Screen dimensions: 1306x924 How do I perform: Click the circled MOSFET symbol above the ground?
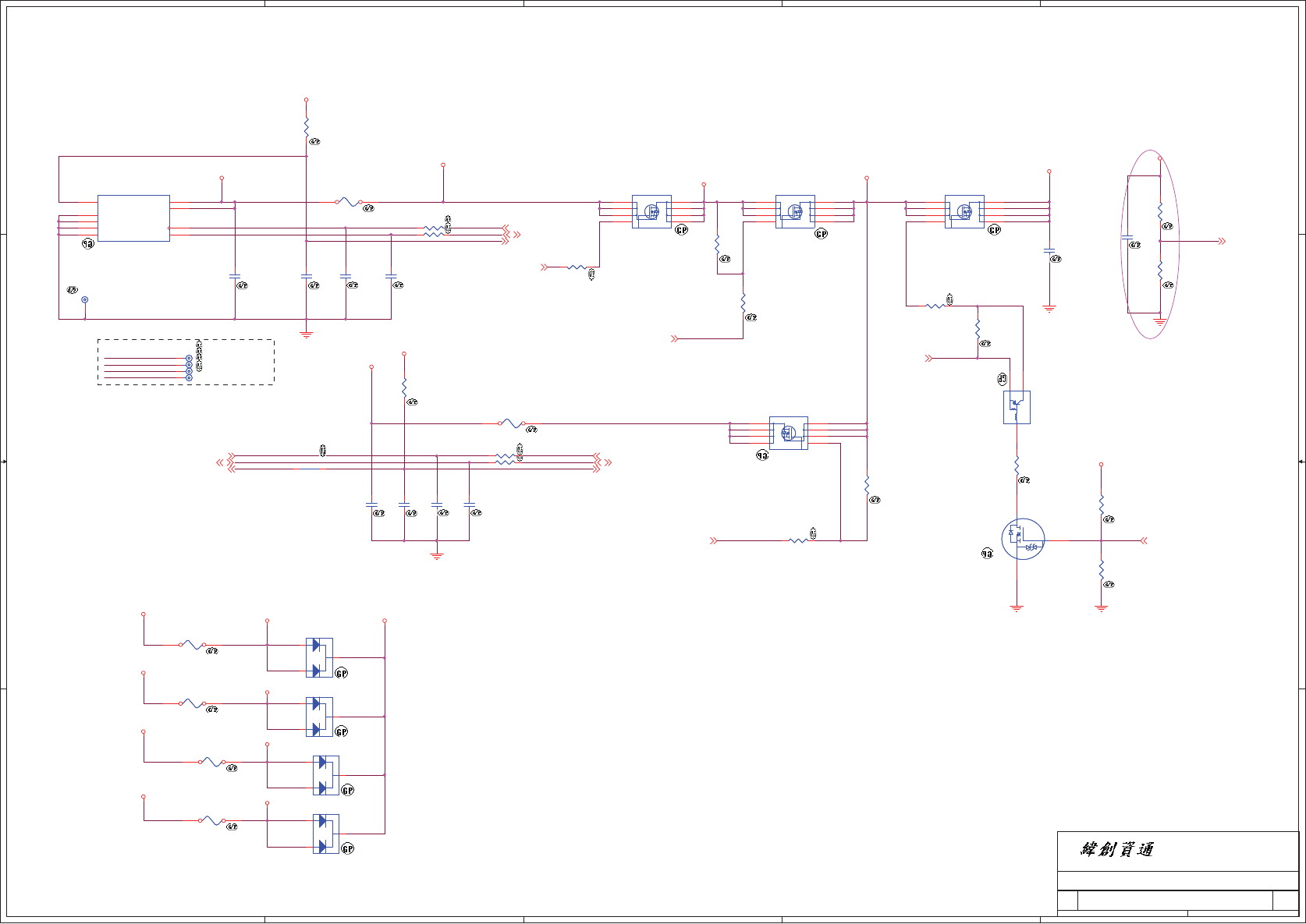[x=1023, y=540]
